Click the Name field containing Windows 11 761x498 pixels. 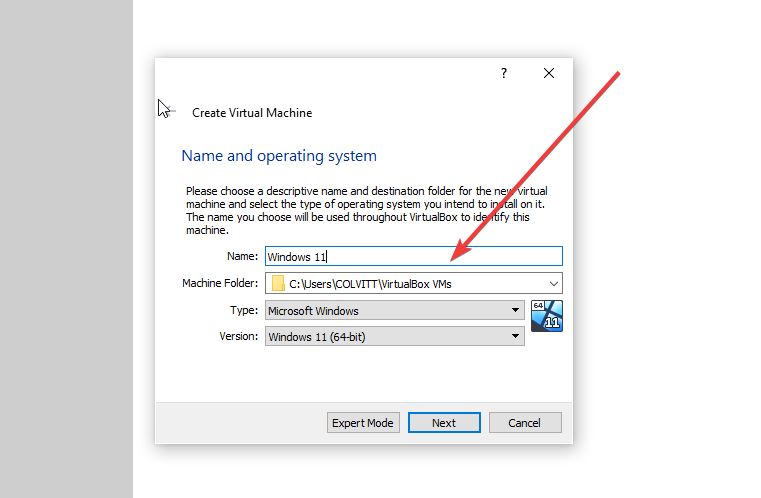point(414,256)
